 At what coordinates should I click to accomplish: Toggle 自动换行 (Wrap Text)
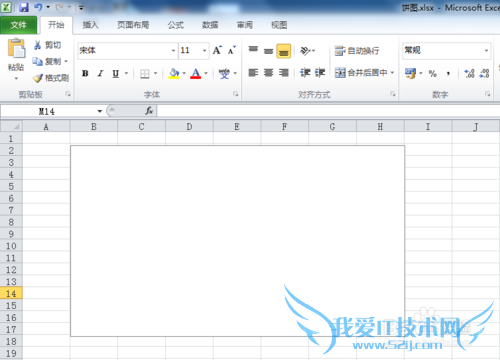(x=357, y=51)
